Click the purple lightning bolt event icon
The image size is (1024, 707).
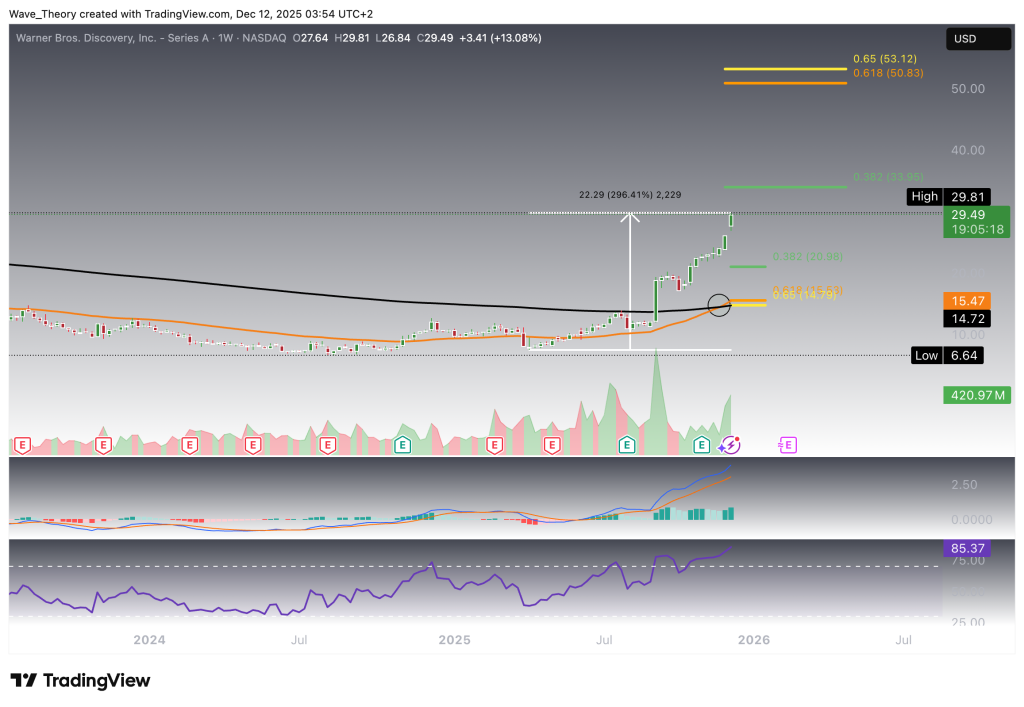click(731, 443)
